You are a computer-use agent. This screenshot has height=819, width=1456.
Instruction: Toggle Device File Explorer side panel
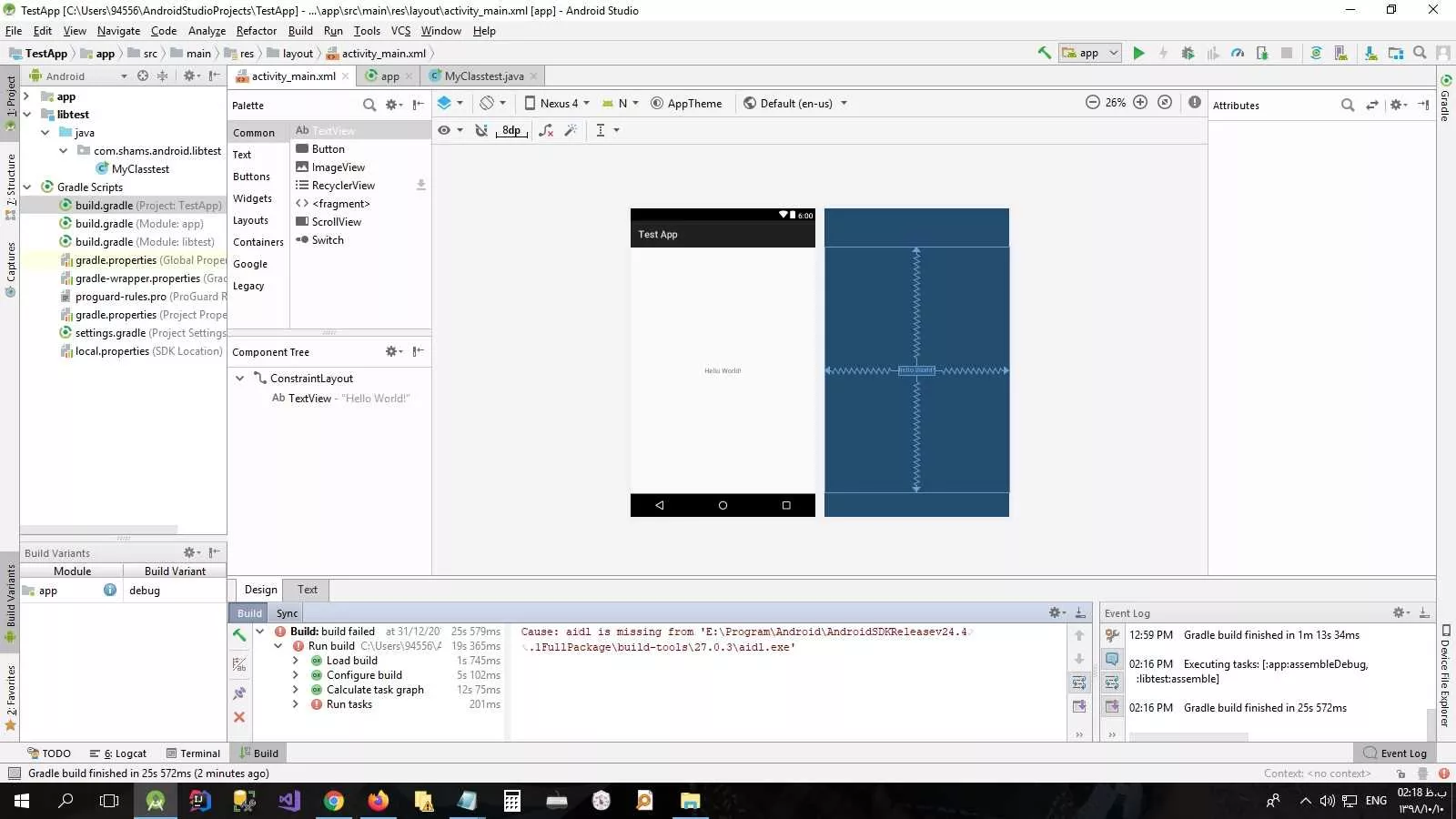pyautogui.click(x=1445, y=674)
